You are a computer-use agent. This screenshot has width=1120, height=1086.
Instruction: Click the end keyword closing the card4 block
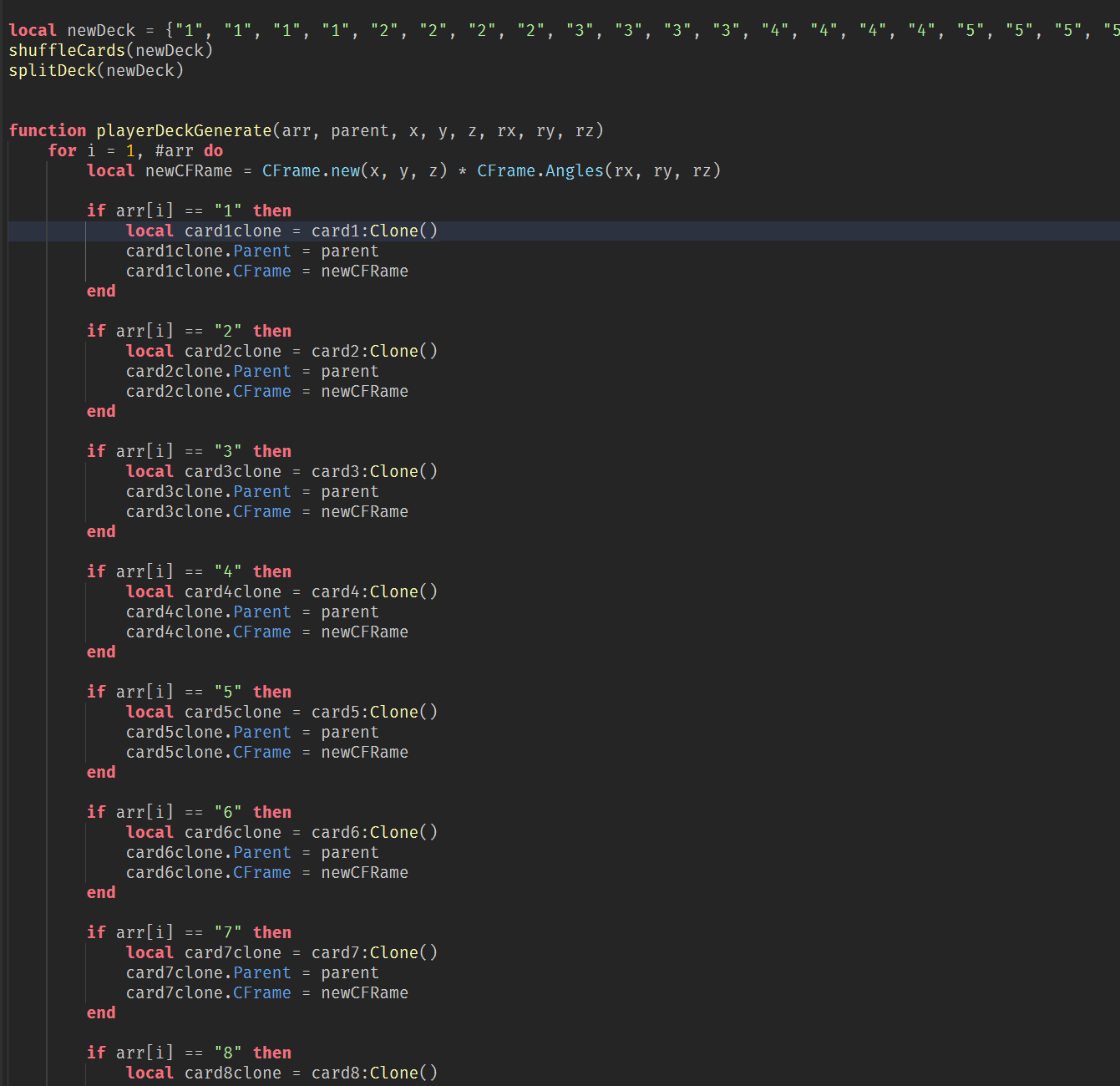pyautogui.click(x=100, y=652)
